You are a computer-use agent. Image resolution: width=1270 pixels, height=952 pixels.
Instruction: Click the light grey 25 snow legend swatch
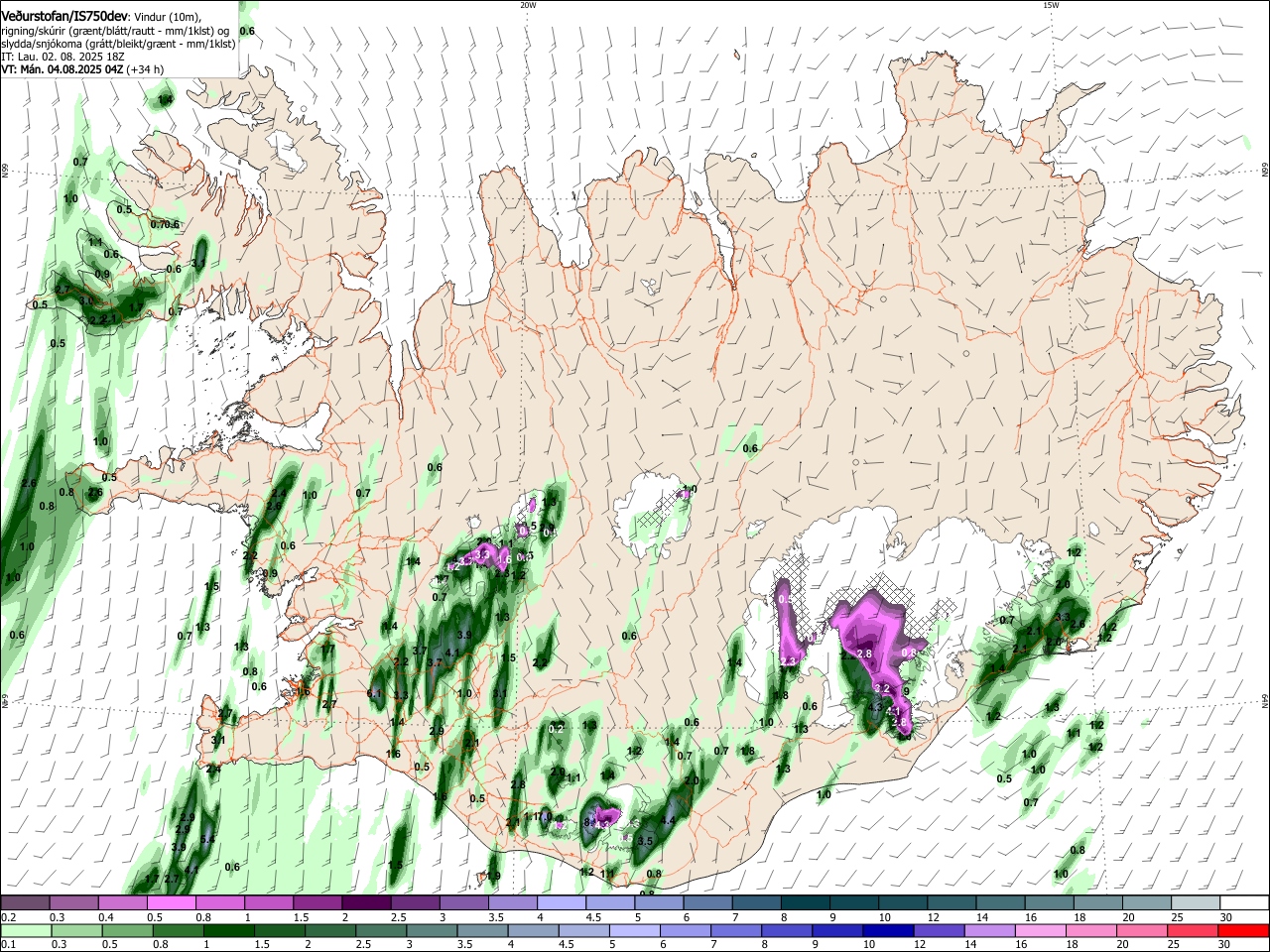coord(1196,903)
